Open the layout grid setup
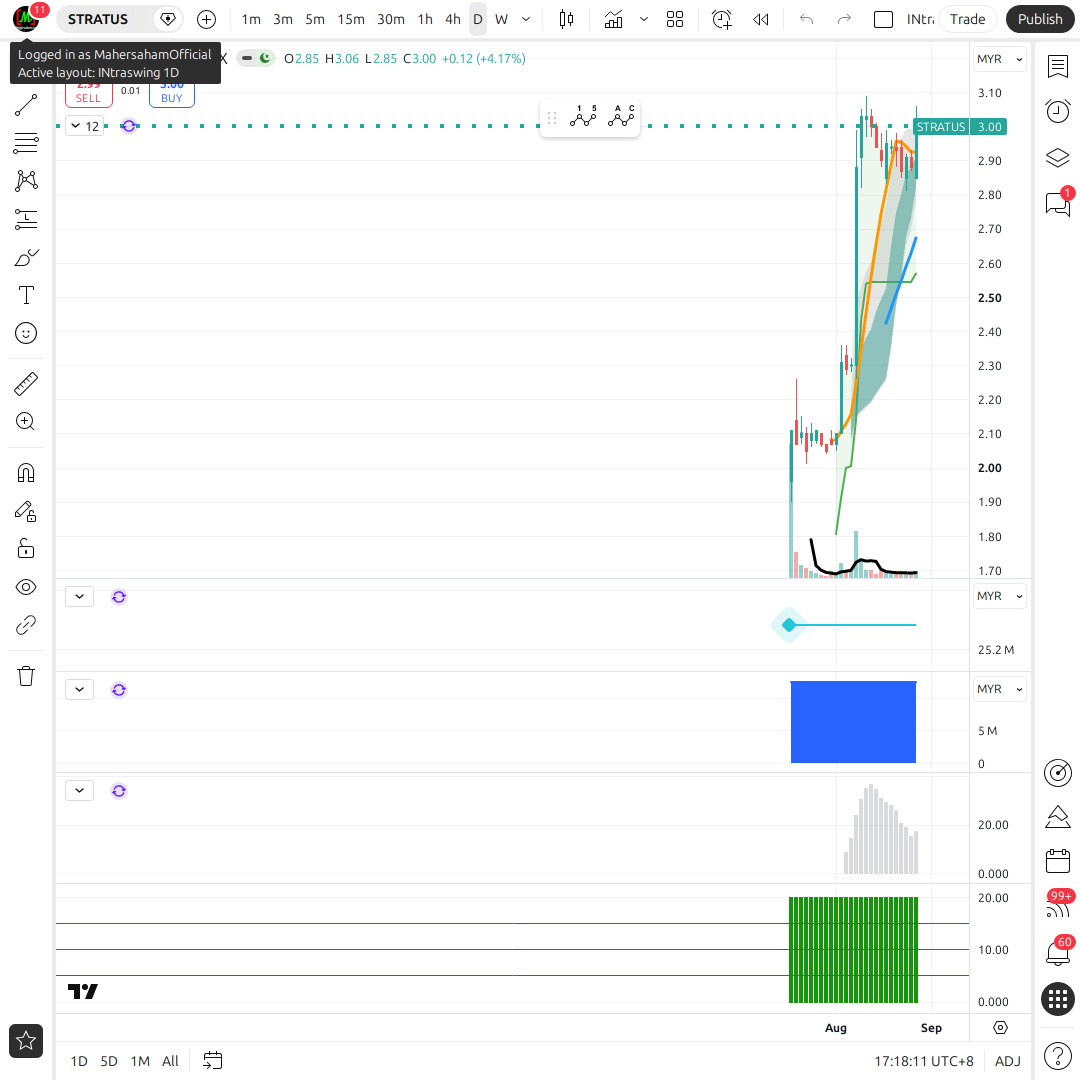Viewport: 1080px width, 1080px height. pyautogui.click(x=675, y=19)
